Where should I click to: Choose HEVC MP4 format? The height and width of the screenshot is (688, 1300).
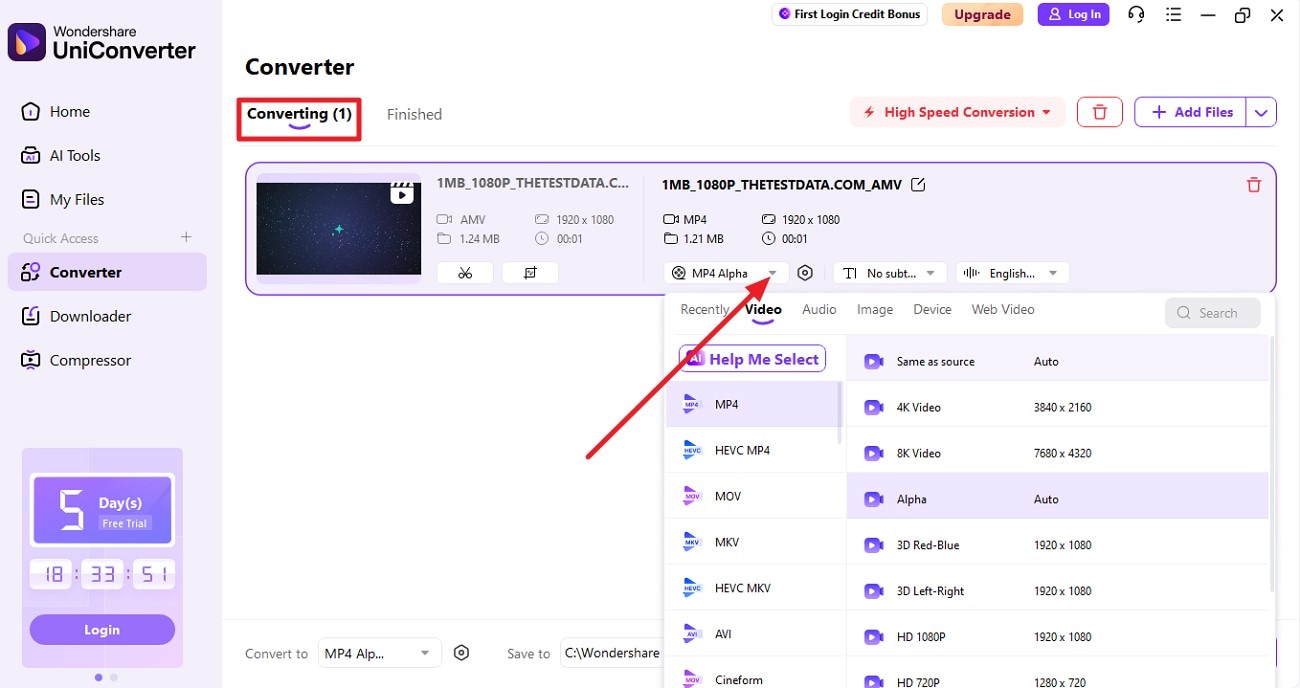752,450
